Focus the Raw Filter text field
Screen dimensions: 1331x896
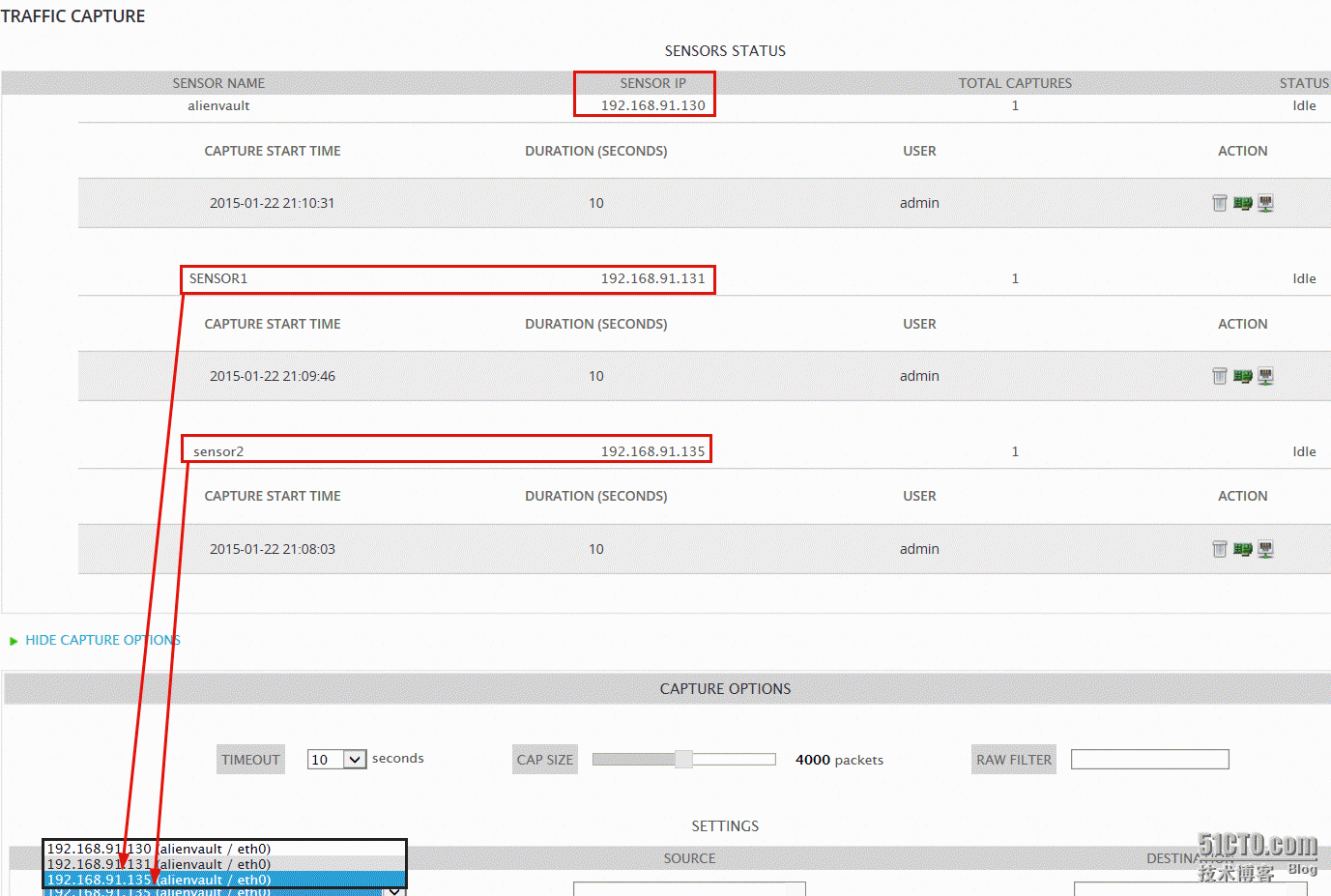(x=1149, y=760)
